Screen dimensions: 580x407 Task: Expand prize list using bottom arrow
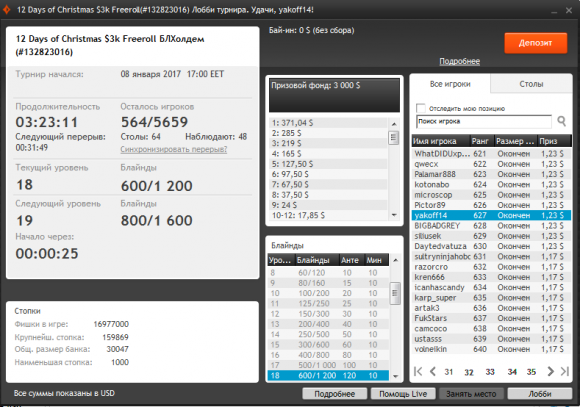pyautogui.click(x=394, y=215)
